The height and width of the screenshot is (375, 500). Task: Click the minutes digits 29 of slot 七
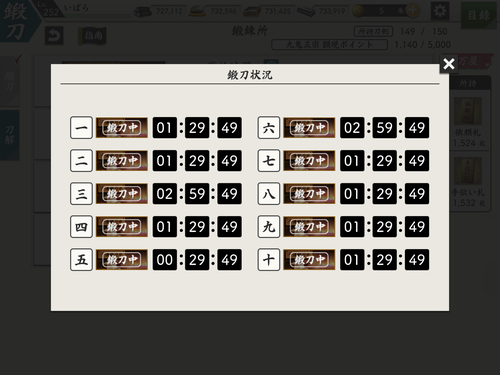384,161
